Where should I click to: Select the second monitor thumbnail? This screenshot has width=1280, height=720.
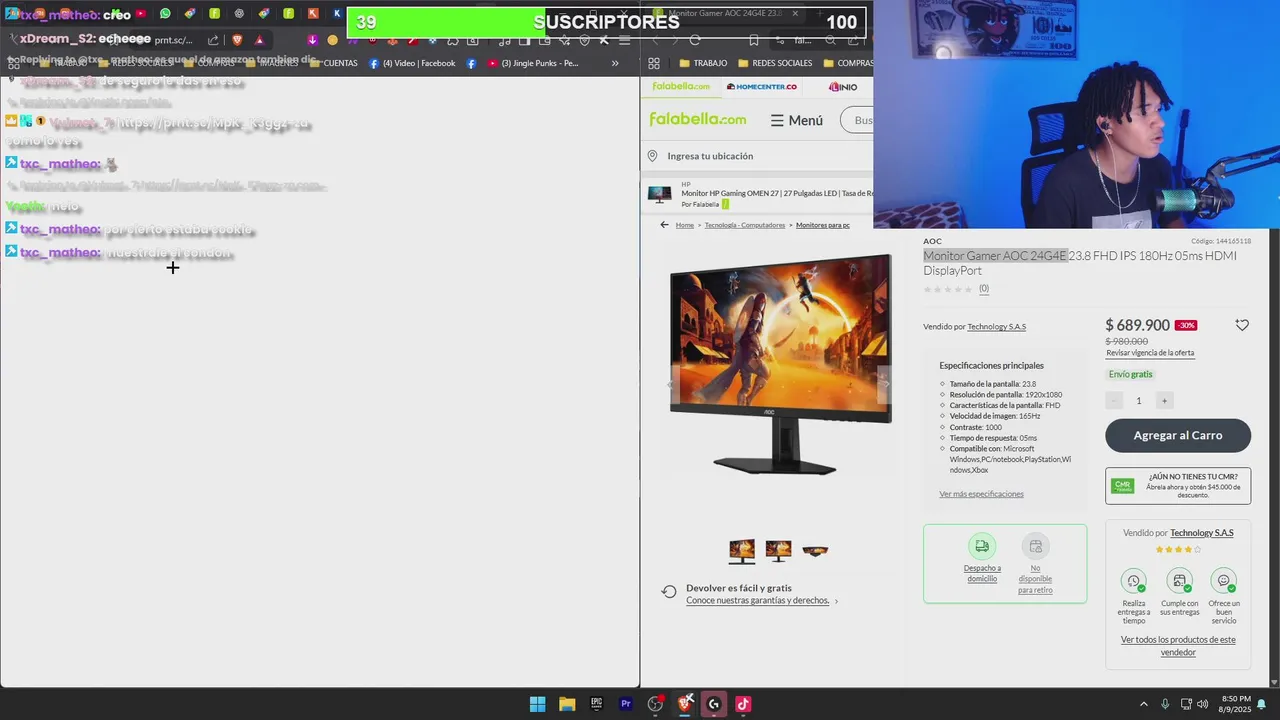[x=778, y=551]
